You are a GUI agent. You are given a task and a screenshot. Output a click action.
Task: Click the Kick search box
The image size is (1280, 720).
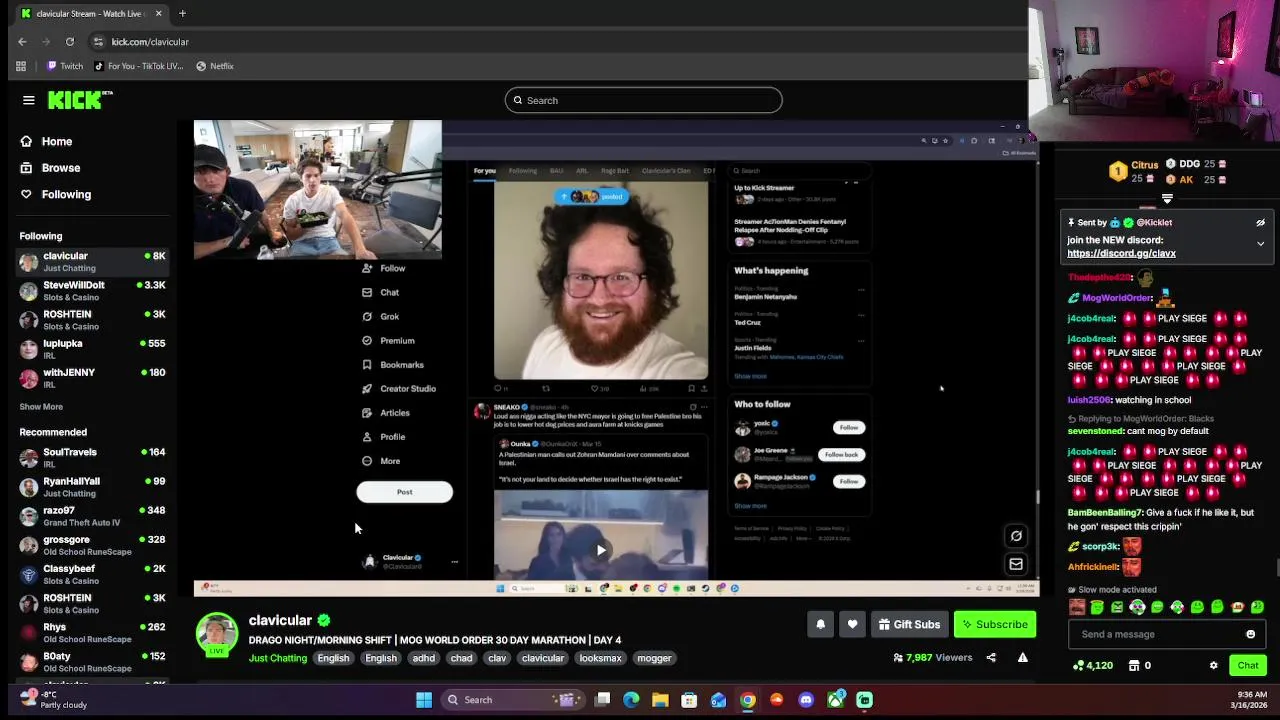click(643, 100)
